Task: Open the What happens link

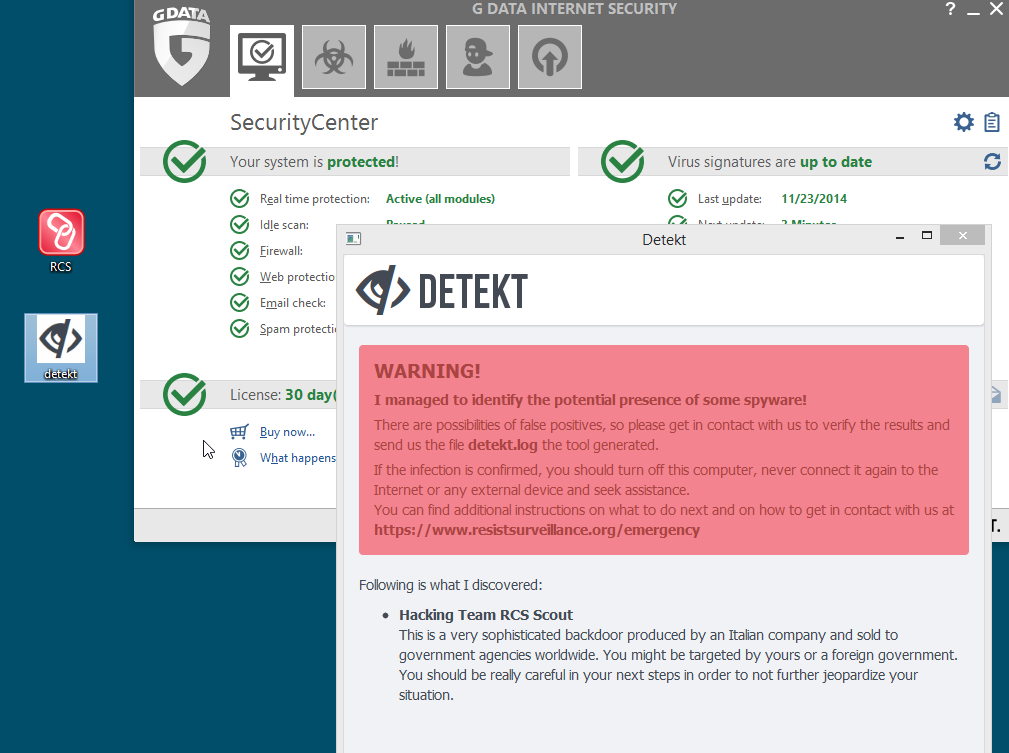Action: click(x=297, y=458)
